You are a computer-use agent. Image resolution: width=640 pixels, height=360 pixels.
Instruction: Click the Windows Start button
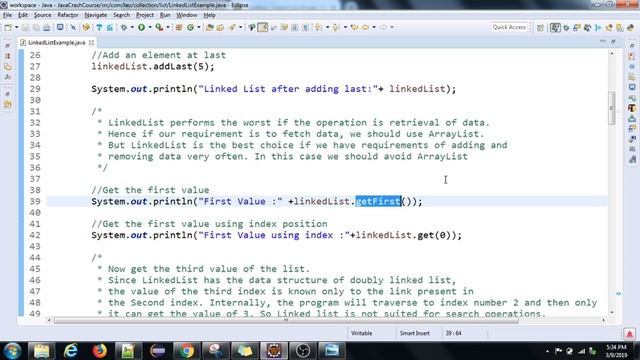click(12, 351)
